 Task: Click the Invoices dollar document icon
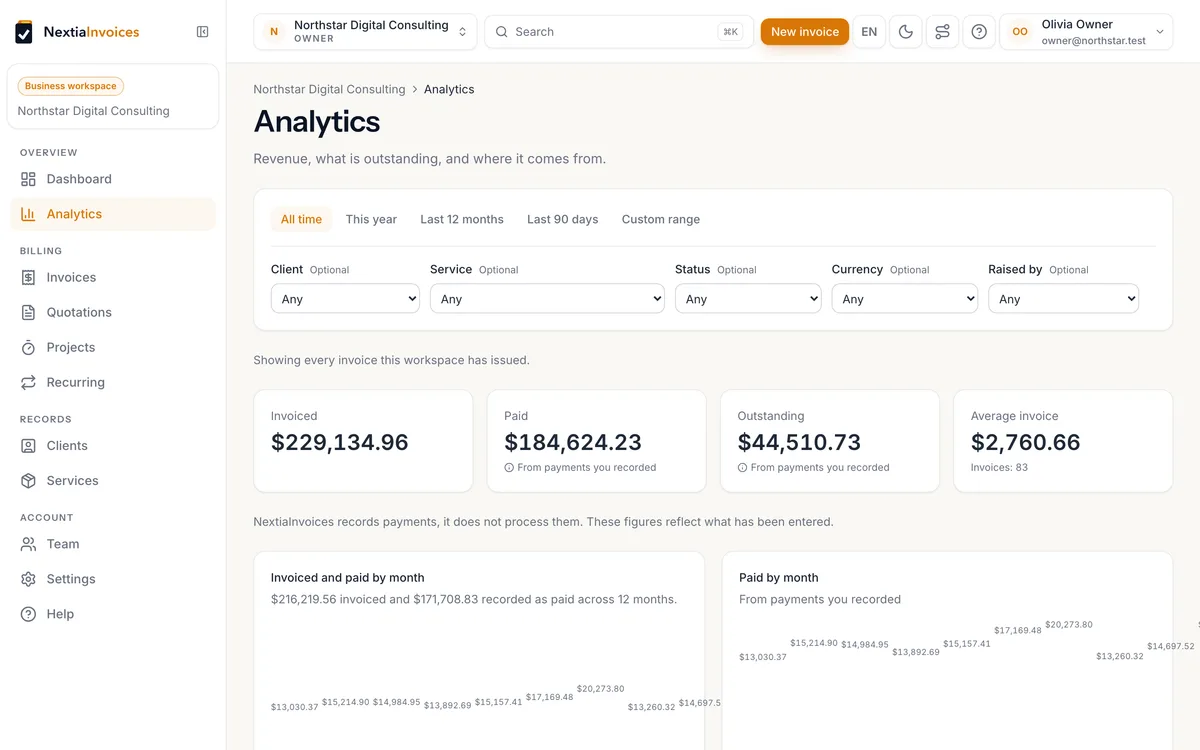click(28, 277)
